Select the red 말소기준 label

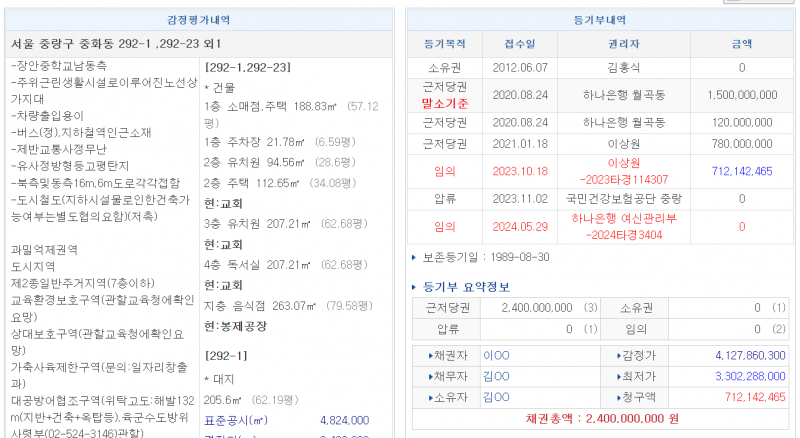[446, 103]
